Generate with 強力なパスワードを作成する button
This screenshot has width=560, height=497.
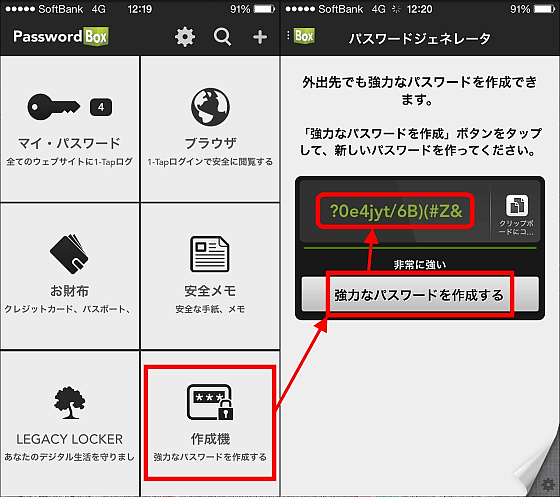click(420, 294)
